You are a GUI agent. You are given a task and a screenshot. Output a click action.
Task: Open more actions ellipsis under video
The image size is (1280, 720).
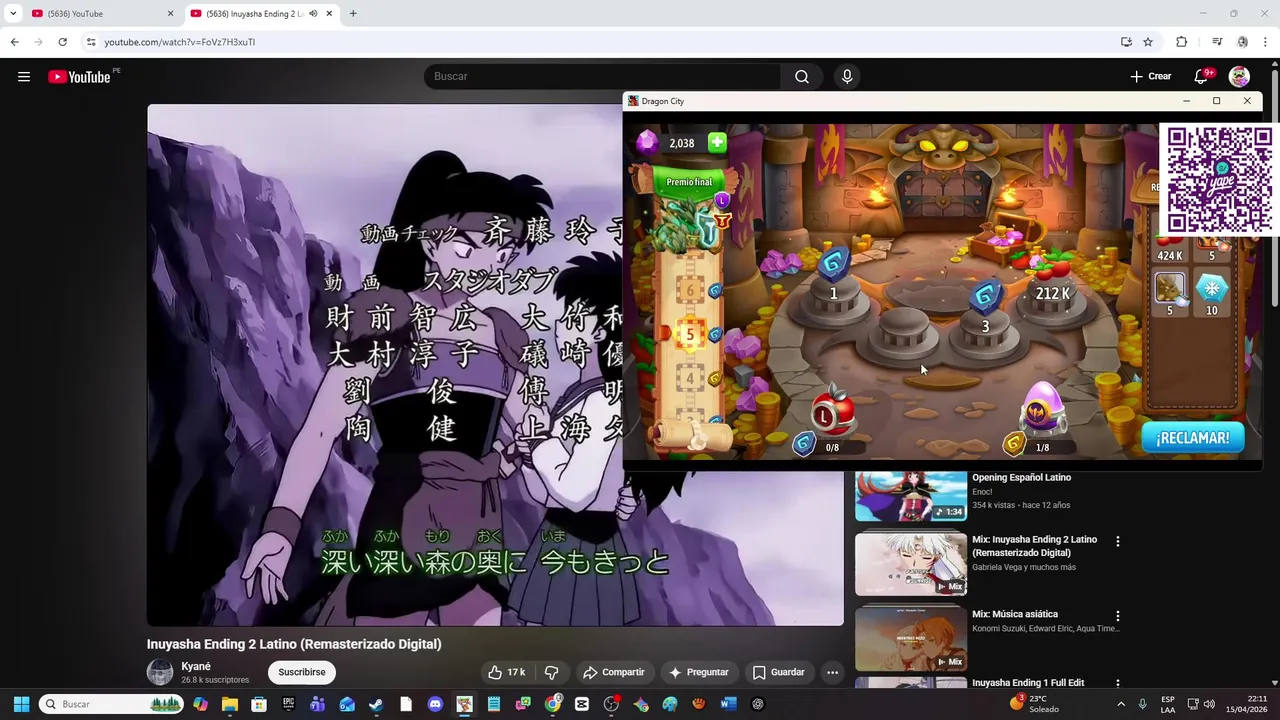click(832, 672)
